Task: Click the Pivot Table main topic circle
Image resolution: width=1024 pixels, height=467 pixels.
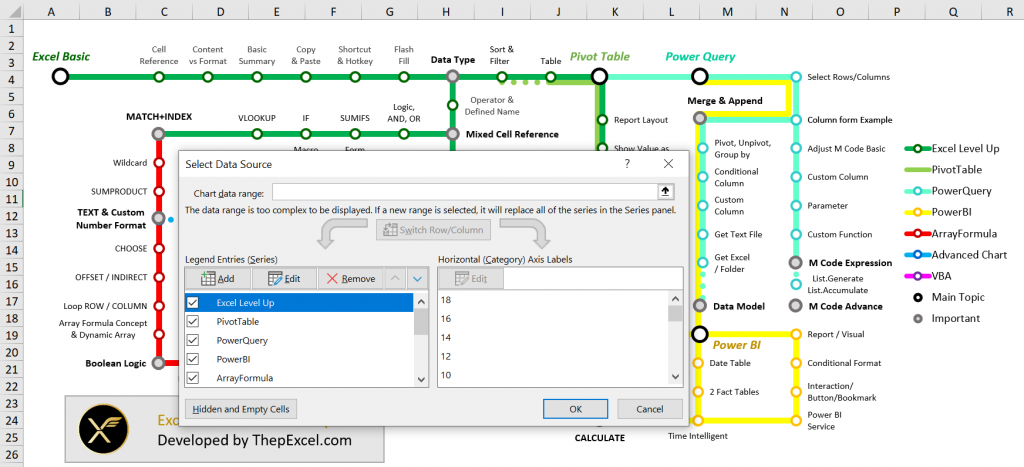Action: click(x=600, y=77)
